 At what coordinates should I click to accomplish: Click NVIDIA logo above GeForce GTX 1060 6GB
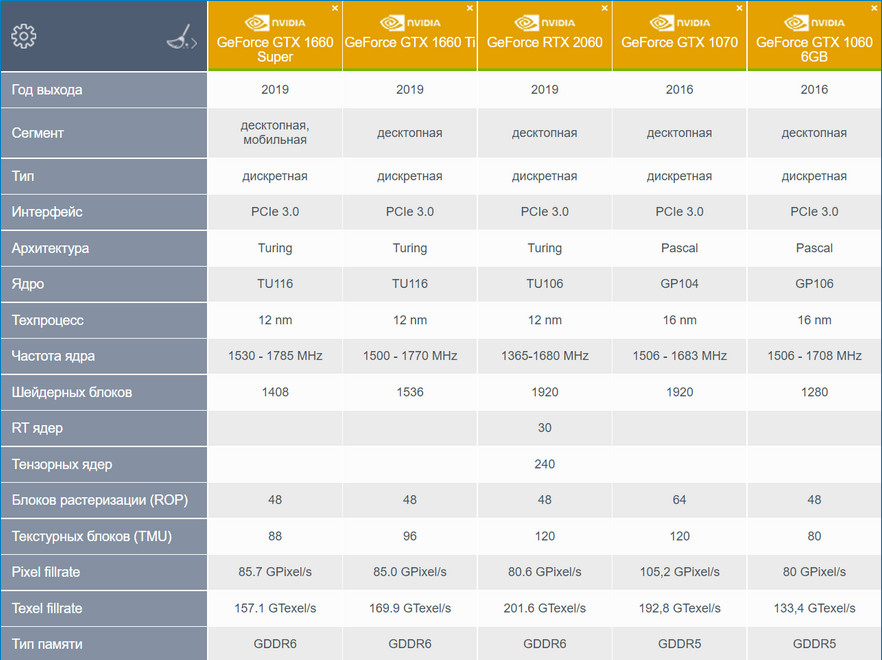pyautogui.click(x=814, y=22)
